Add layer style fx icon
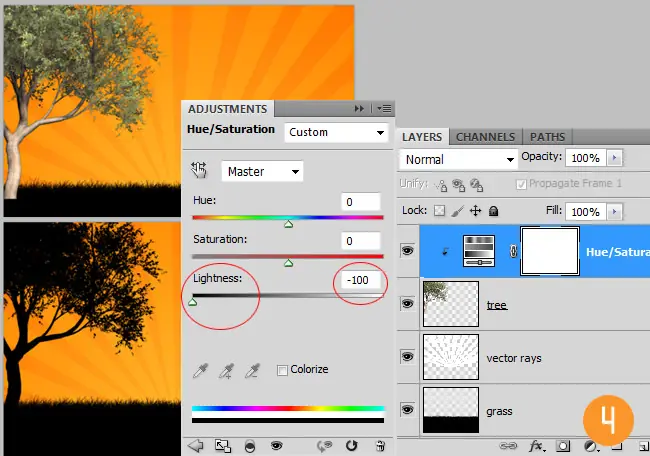The image size is (650, 456). click(537, 446)
